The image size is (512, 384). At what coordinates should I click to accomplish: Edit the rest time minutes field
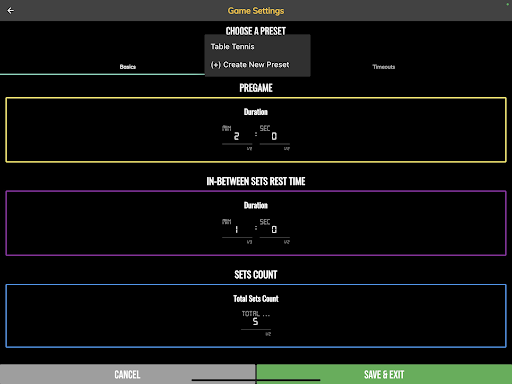click(237, 229)
